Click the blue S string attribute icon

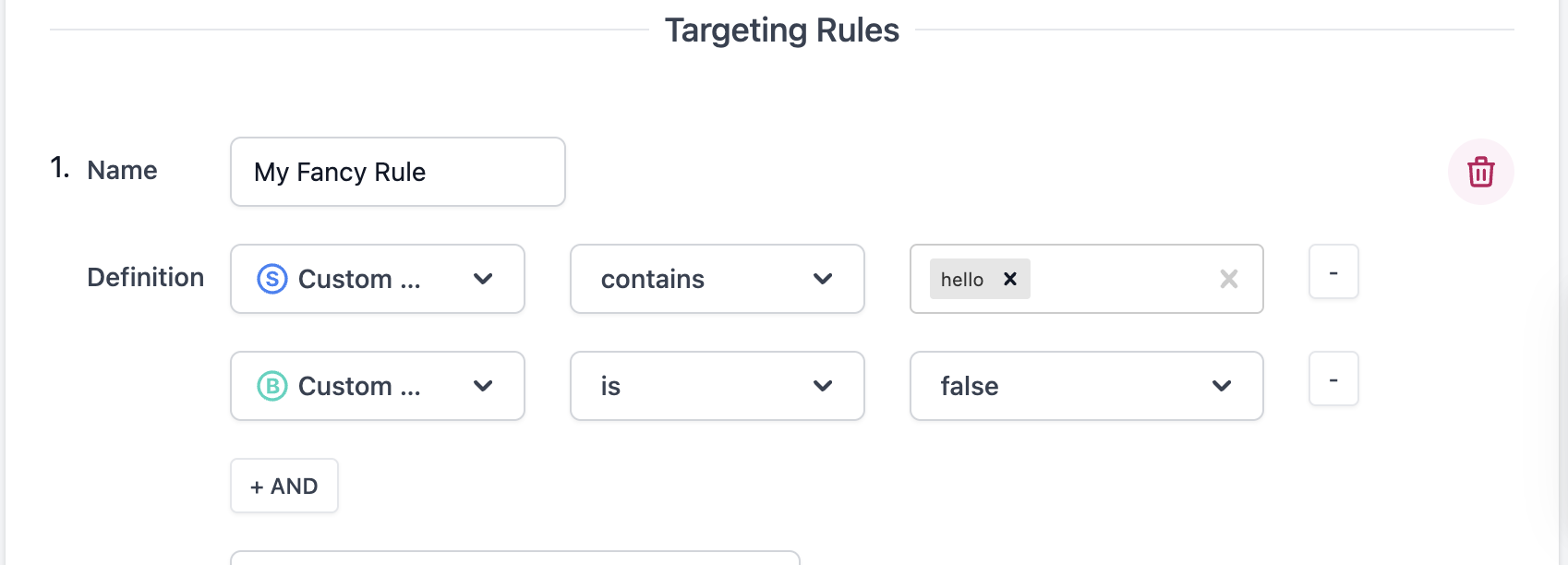(x=272, y=279)
